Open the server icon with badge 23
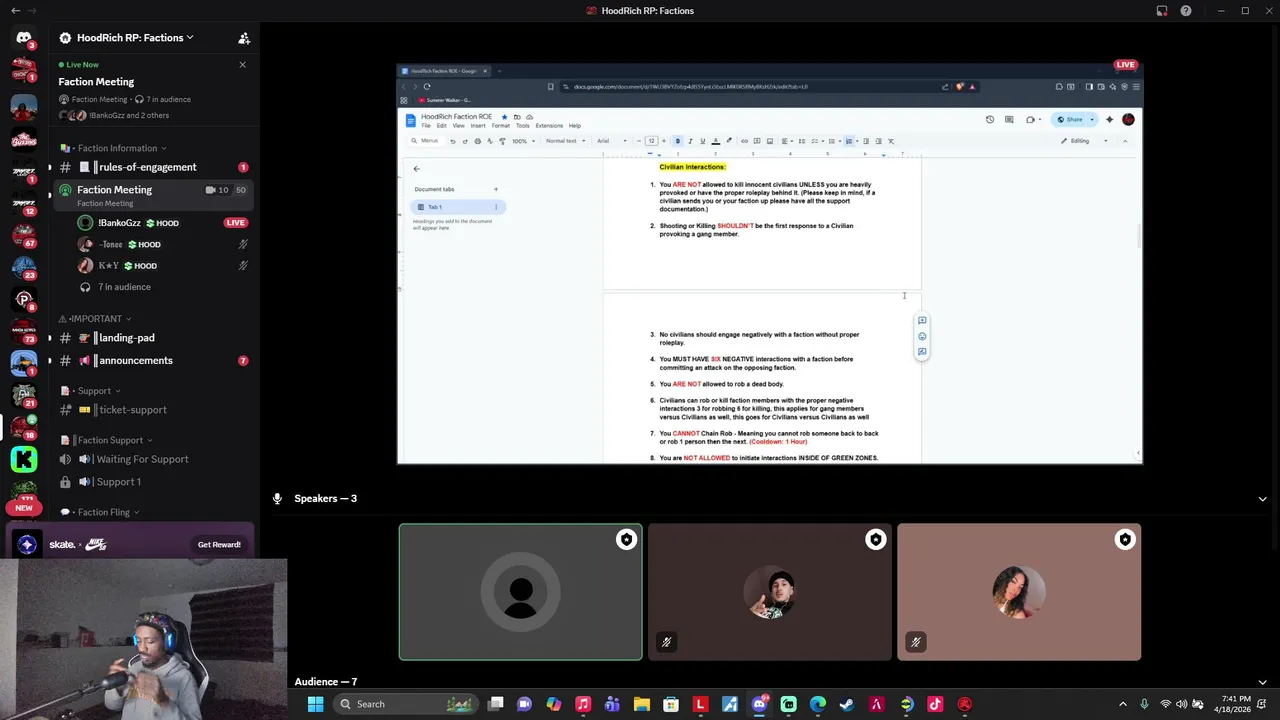This screenshot has width=1280, height=720. [24, 267]
